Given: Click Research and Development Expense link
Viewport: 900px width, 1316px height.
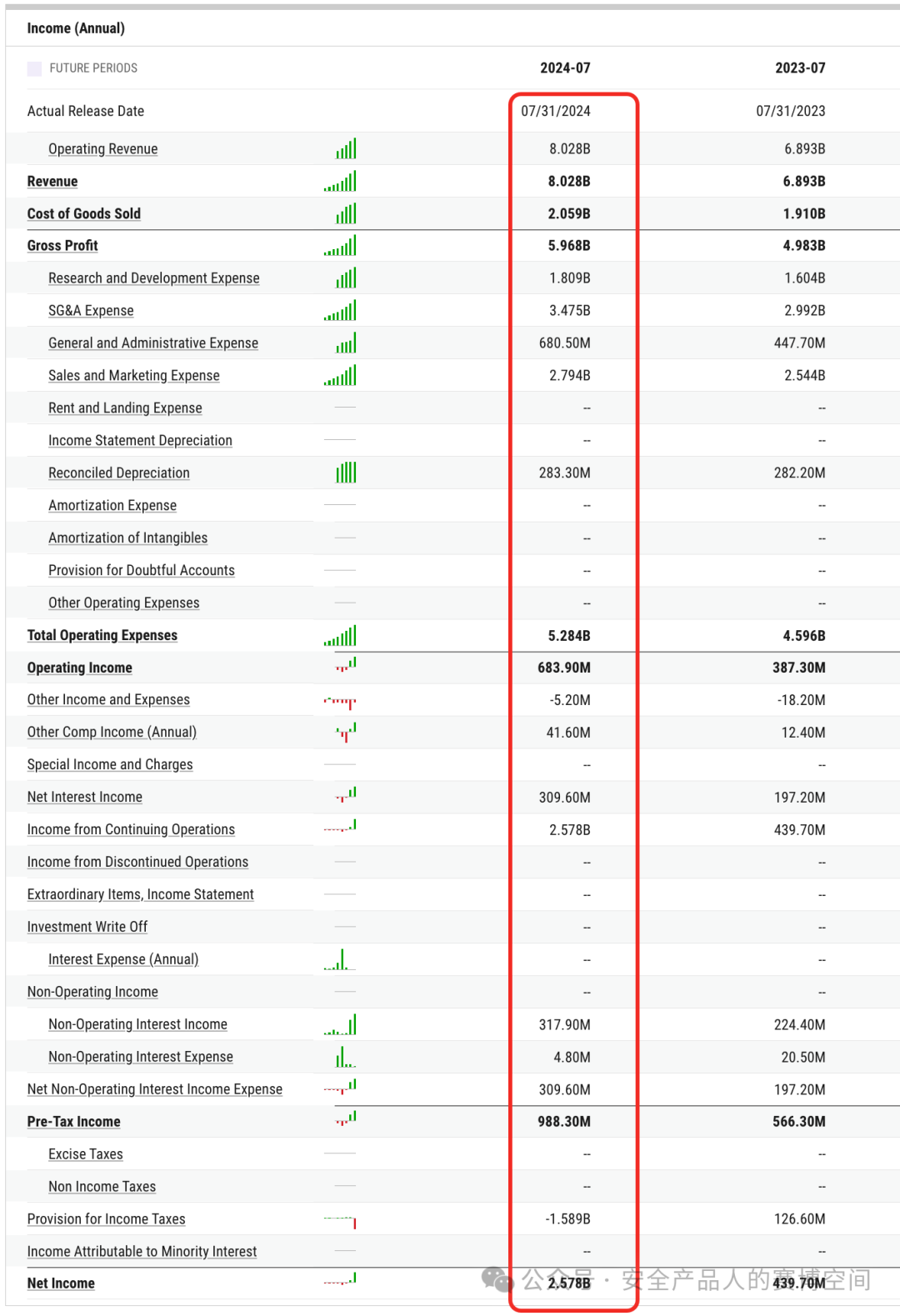Looking at the screenshot, I should [154, 278].
